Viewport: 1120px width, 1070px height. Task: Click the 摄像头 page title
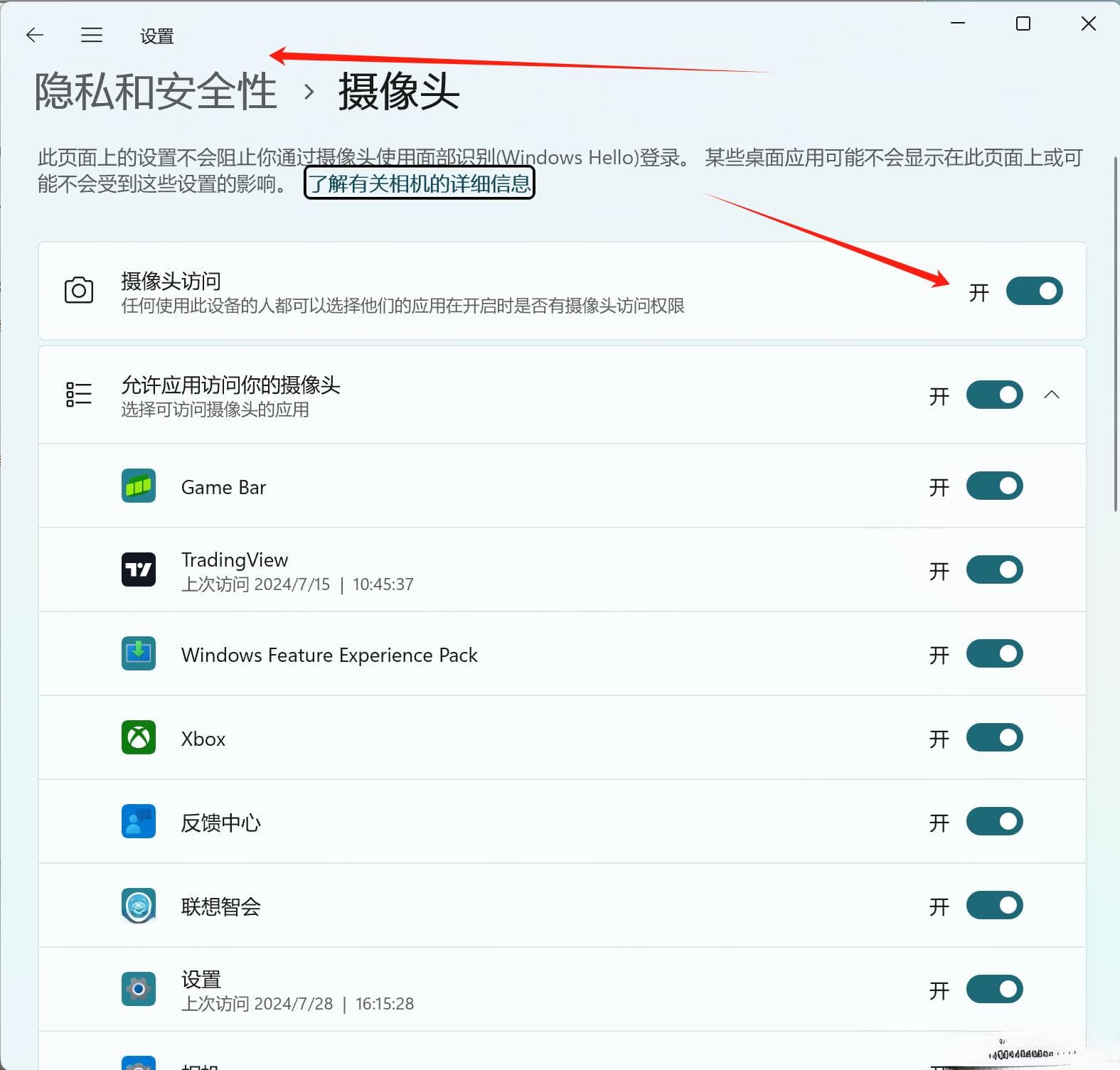pyautogui.click(x=399, y=92)
